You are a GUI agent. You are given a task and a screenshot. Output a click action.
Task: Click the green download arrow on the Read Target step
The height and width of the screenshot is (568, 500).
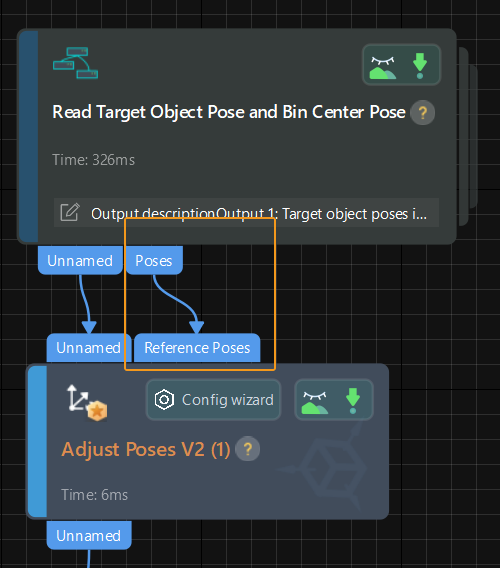tap(420, 66)
